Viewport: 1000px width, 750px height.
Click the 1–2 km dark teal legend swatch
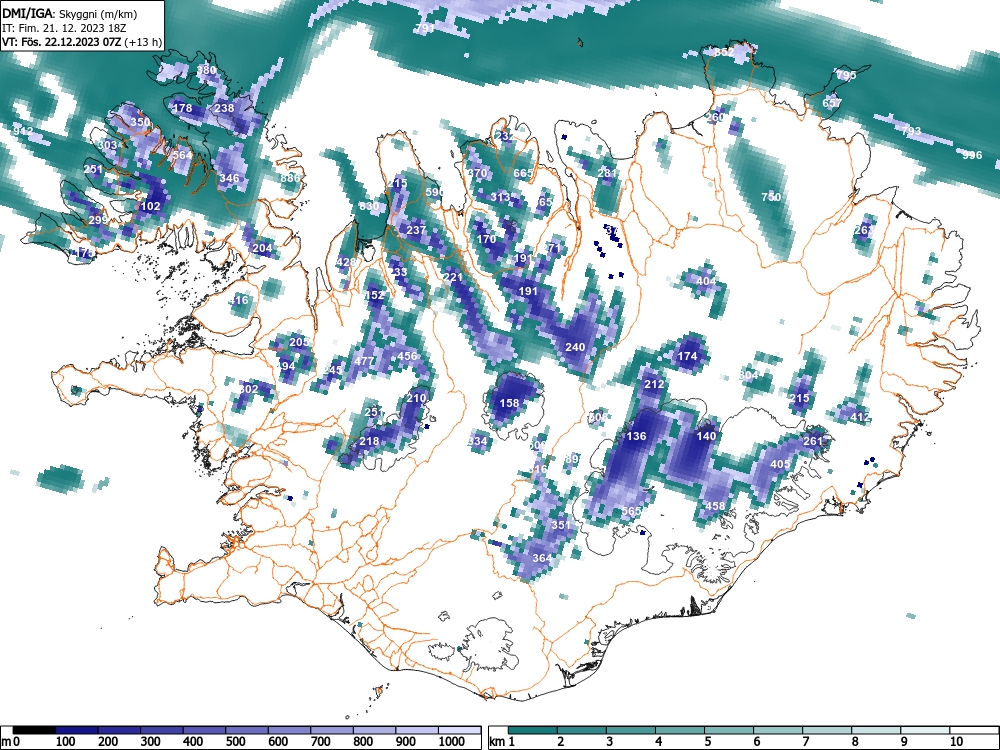533,730
